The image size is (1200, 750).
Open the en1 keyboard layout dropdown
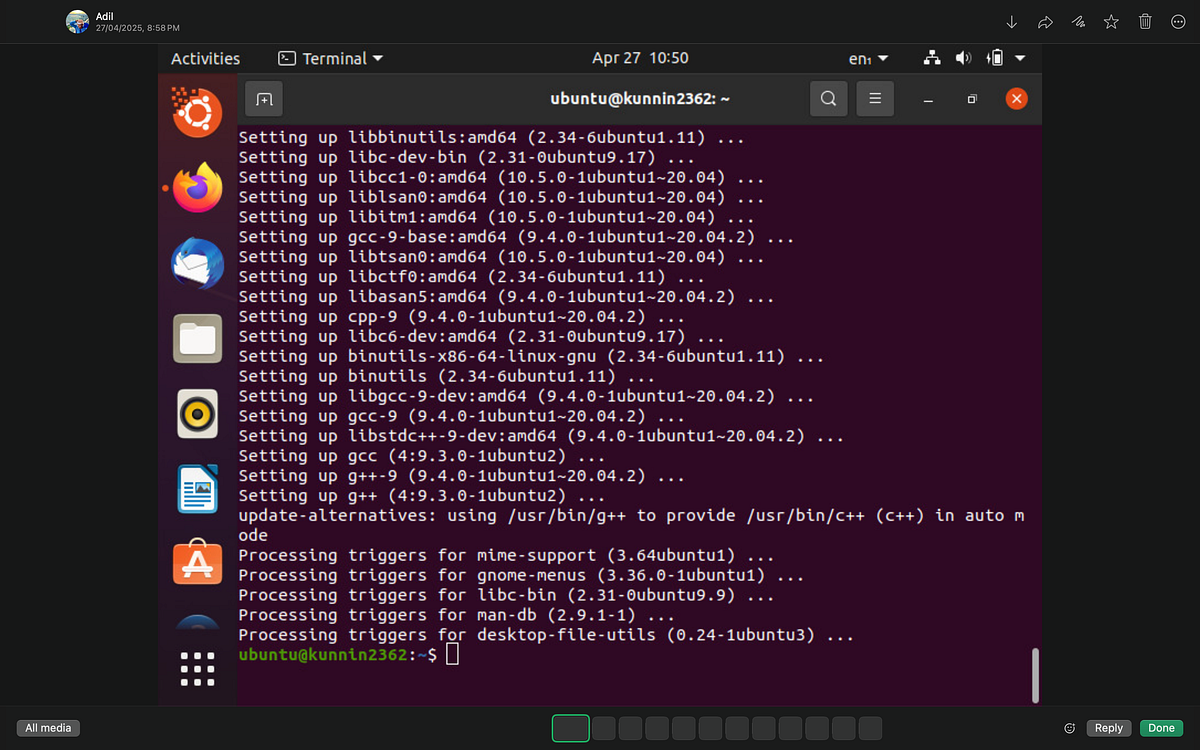(866, 58)
